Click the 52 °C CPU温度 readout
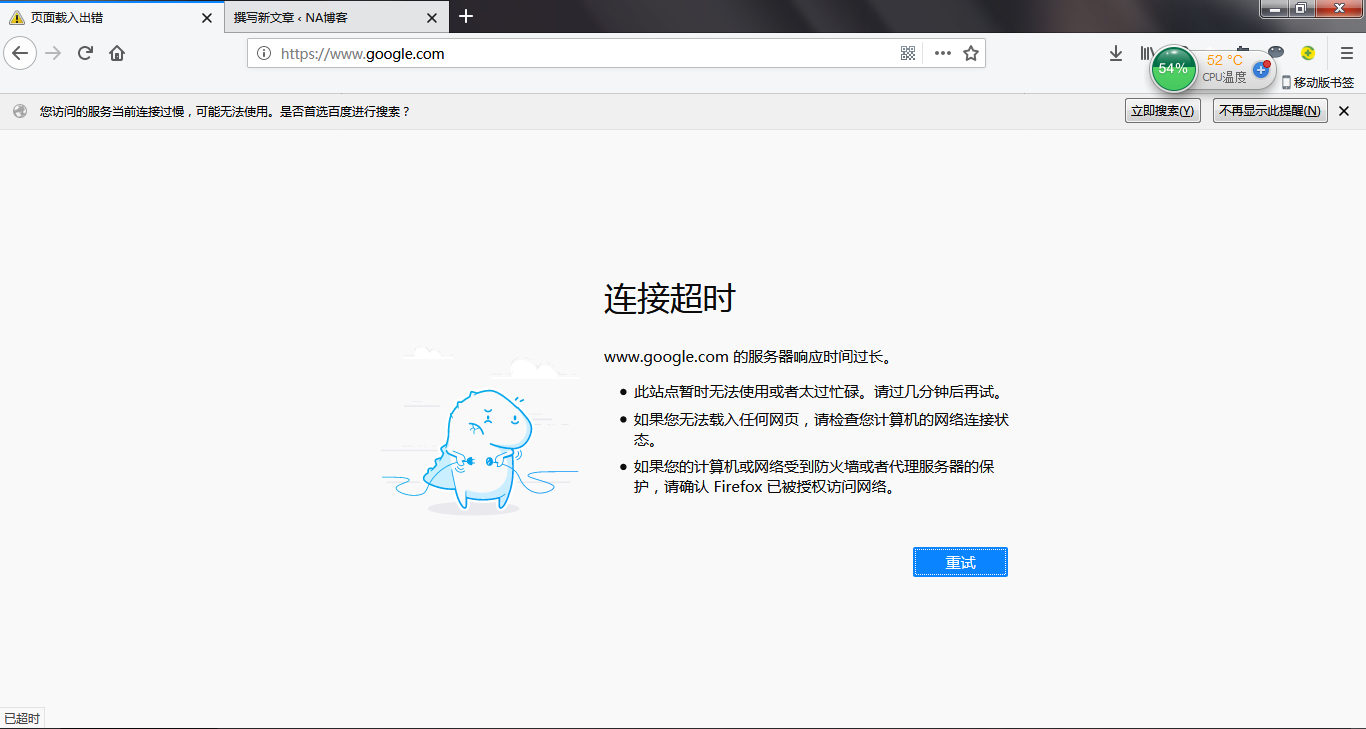 tap(1225, 68)
